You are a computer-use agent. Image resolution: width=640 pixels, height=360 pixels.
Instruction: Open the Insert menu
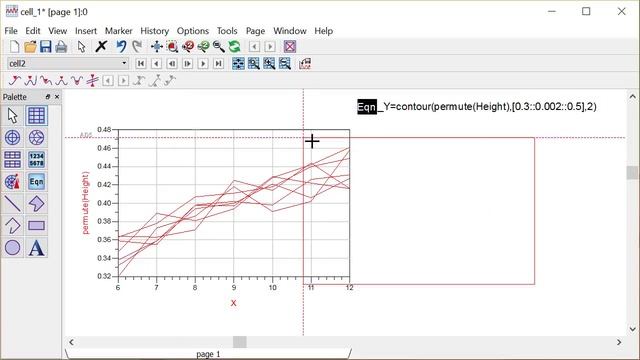(86, 31)
